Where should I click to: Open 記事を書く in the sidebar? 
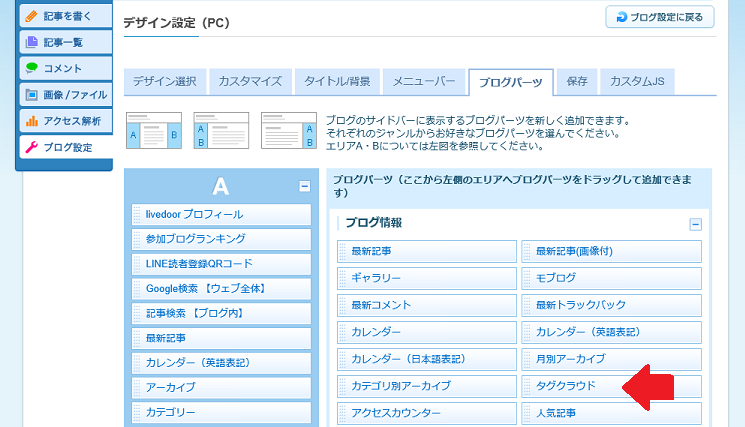pos(66,16)
